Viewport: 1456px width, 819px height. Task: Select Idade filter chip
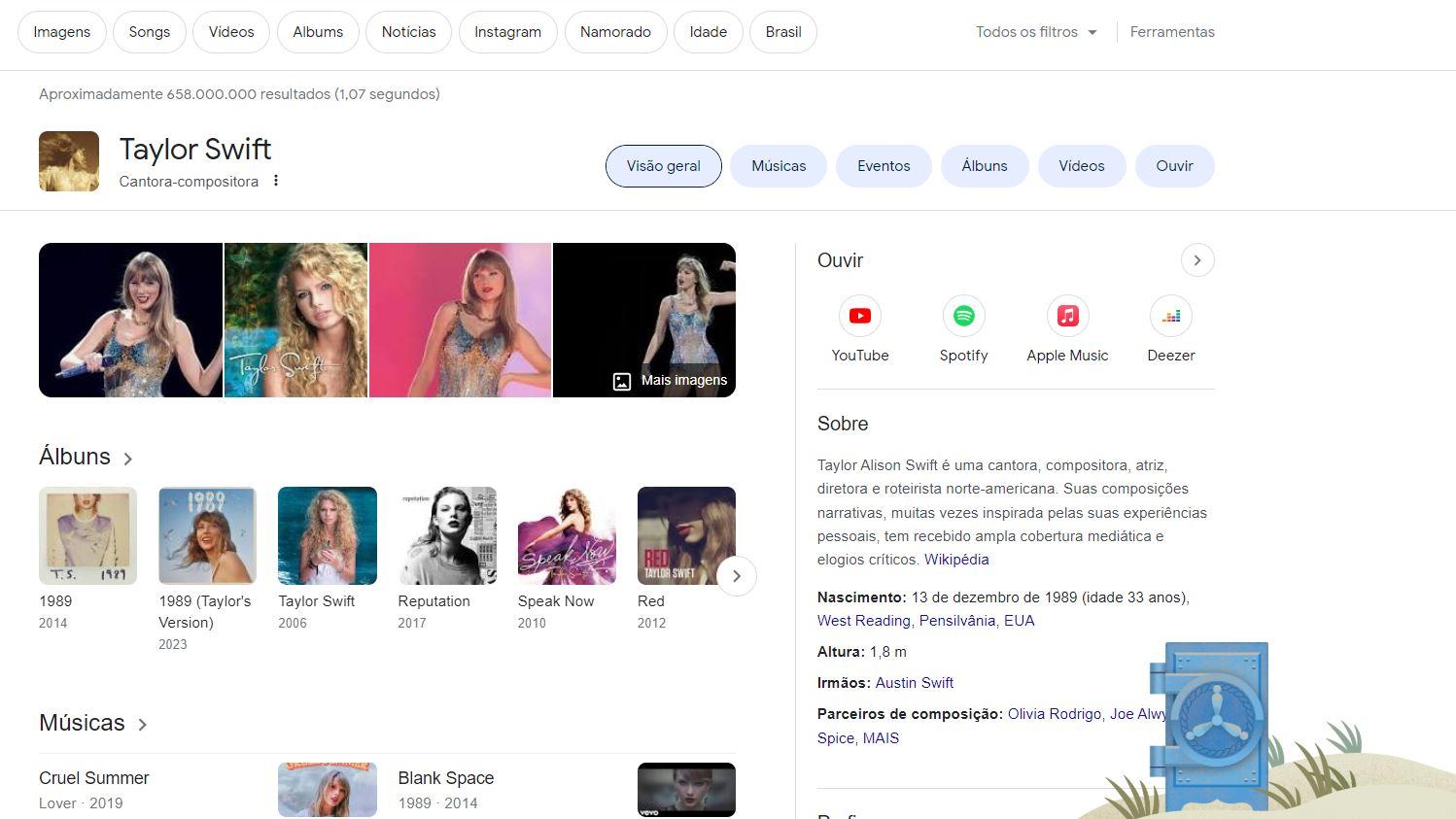(709, 32)
